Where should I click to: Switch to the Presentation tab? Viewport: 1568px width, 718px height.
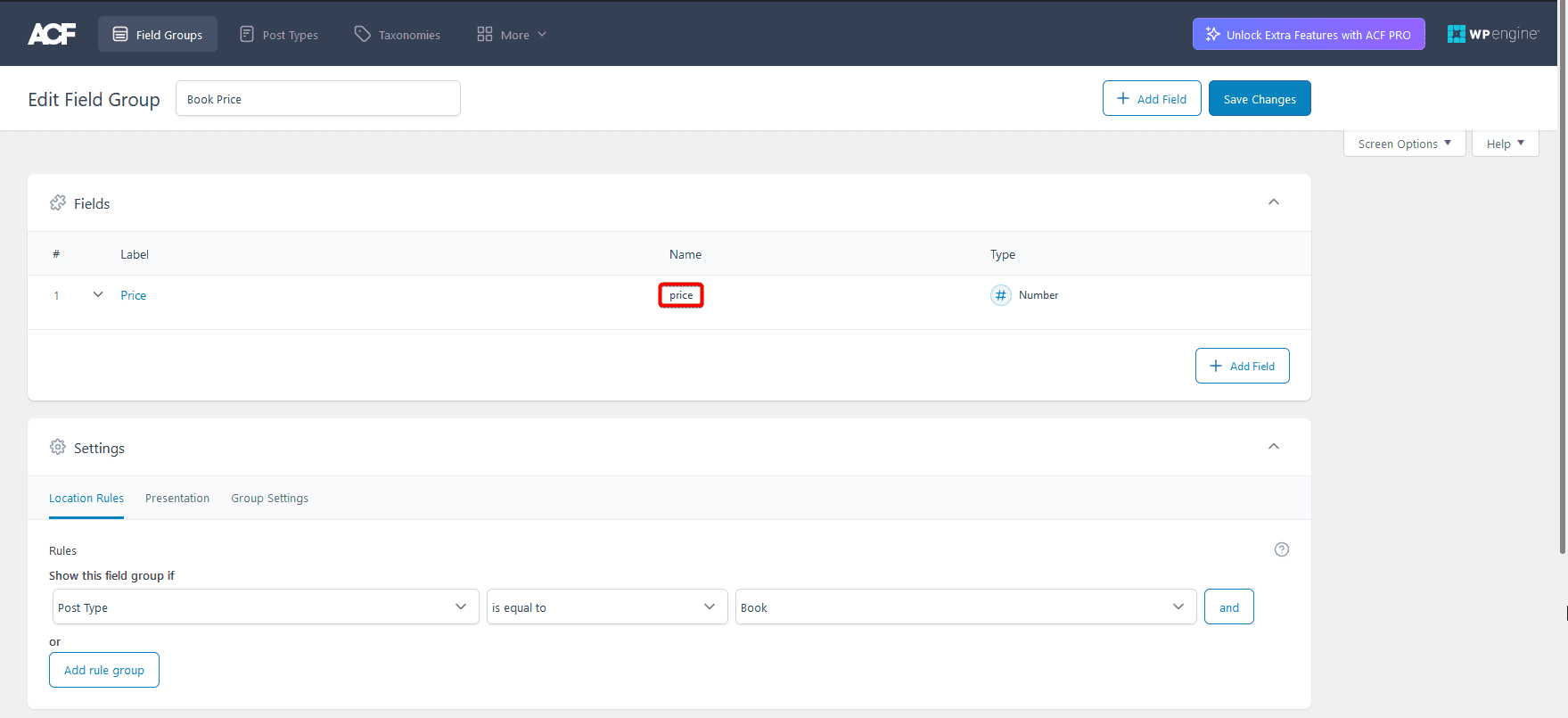tap(177, 499)
